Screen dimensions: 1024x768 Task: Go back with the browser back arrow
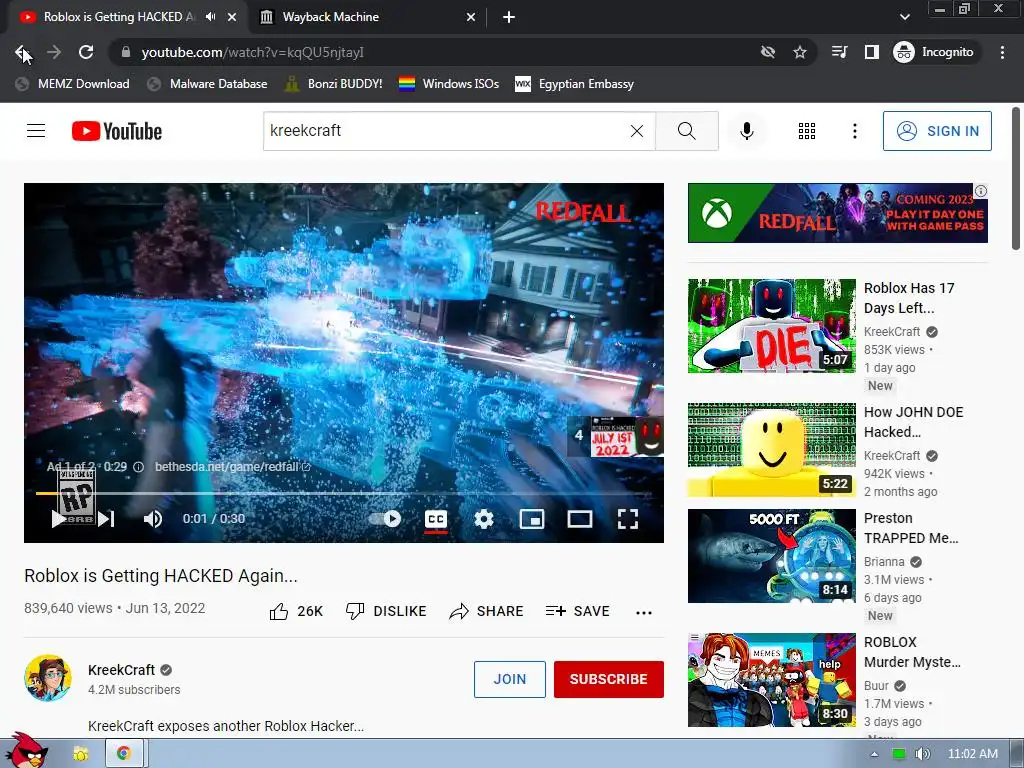[x=22, y=52]
